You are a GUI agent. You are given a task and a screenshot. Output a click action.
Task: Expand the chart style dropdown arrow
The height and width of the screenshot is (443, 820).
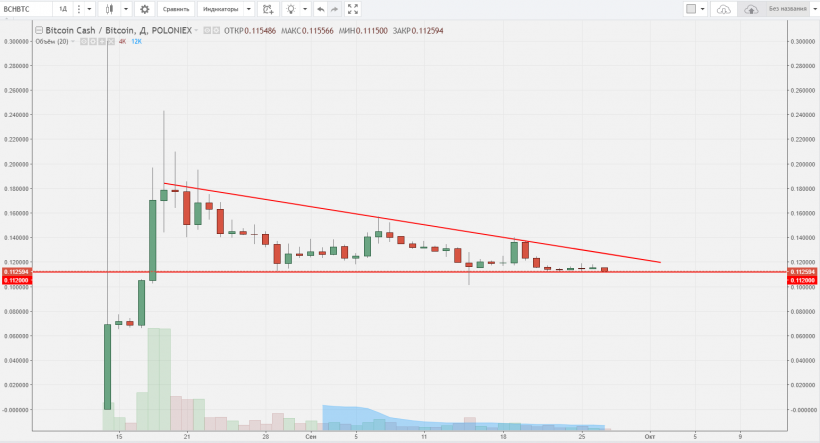[x=126, y=9]
